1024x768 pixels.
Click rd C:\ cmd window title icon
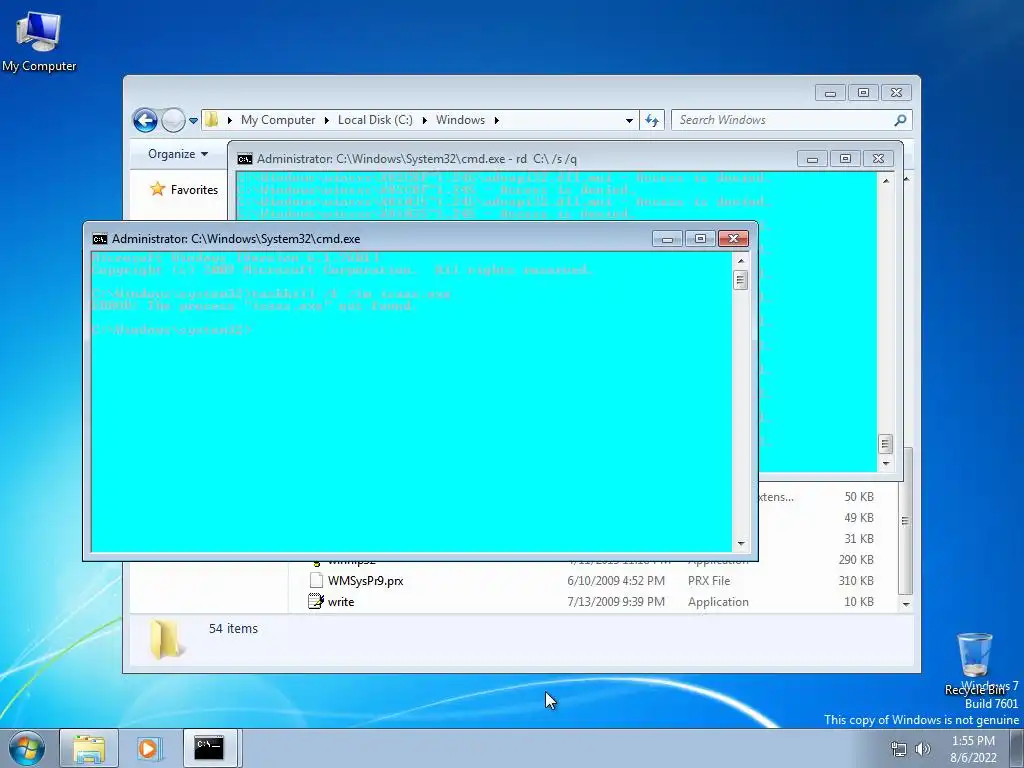(x=244, y=159)
